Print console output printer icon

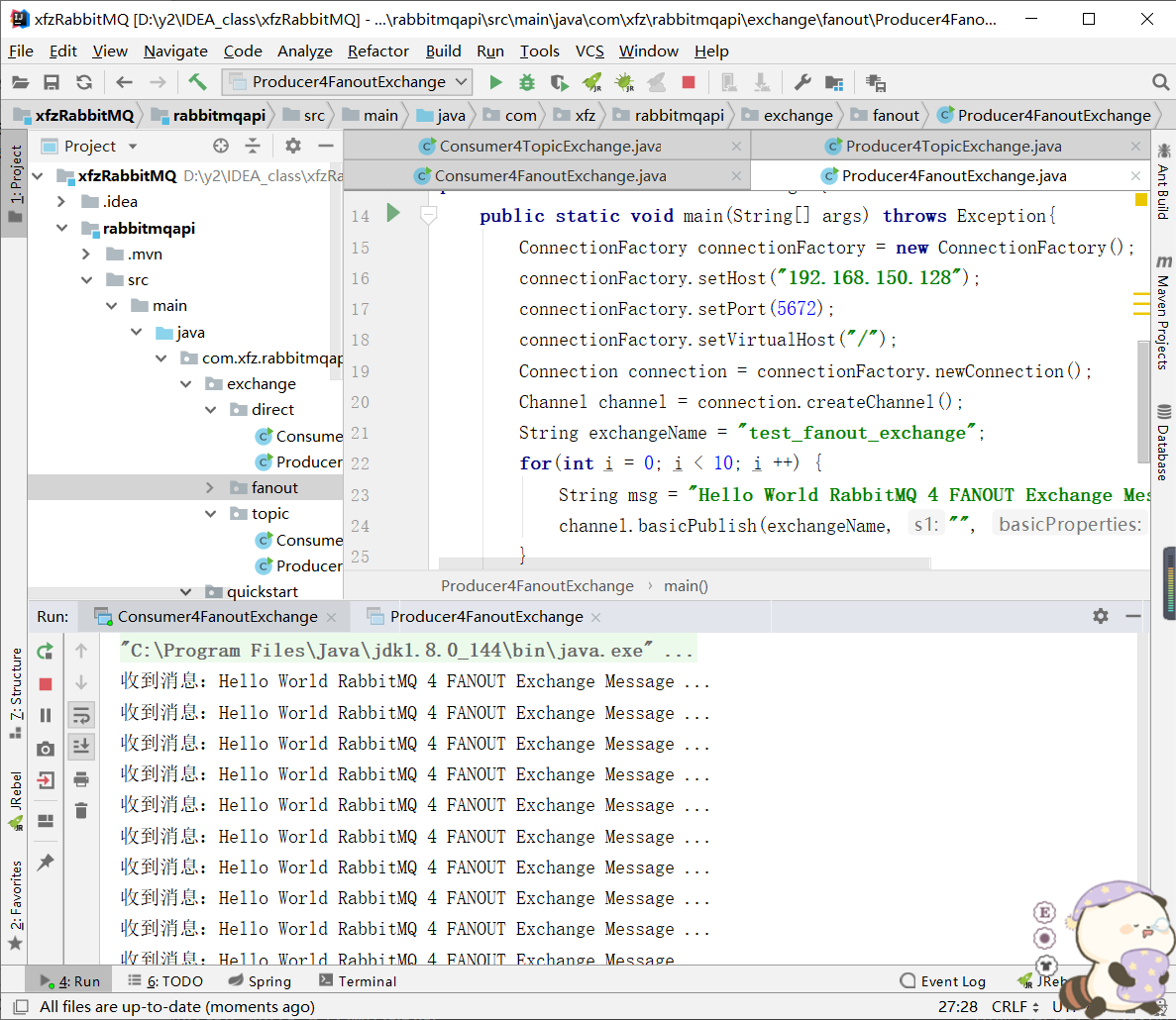click(x=82, y=779)
